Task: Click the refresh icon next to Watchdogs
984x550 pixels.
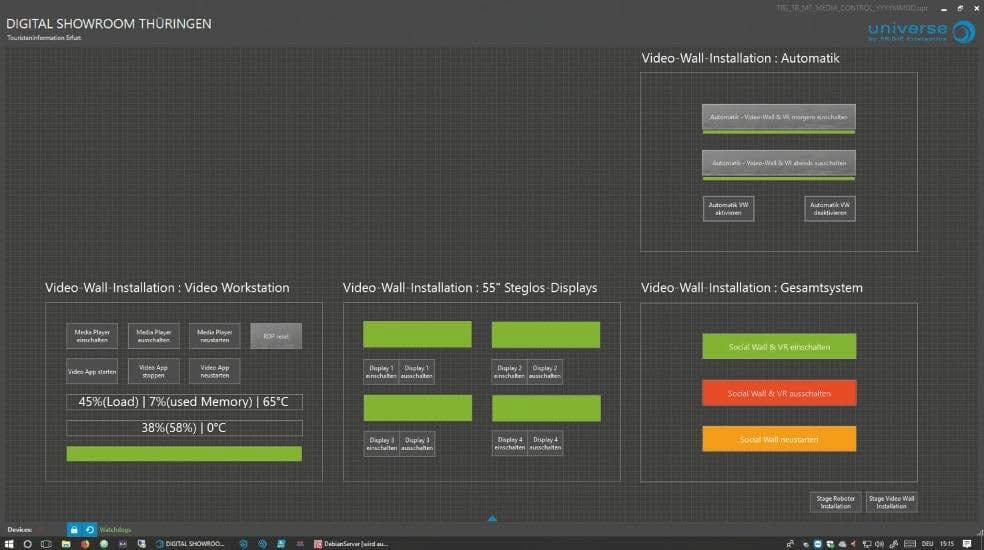Action: pos(89,529)
